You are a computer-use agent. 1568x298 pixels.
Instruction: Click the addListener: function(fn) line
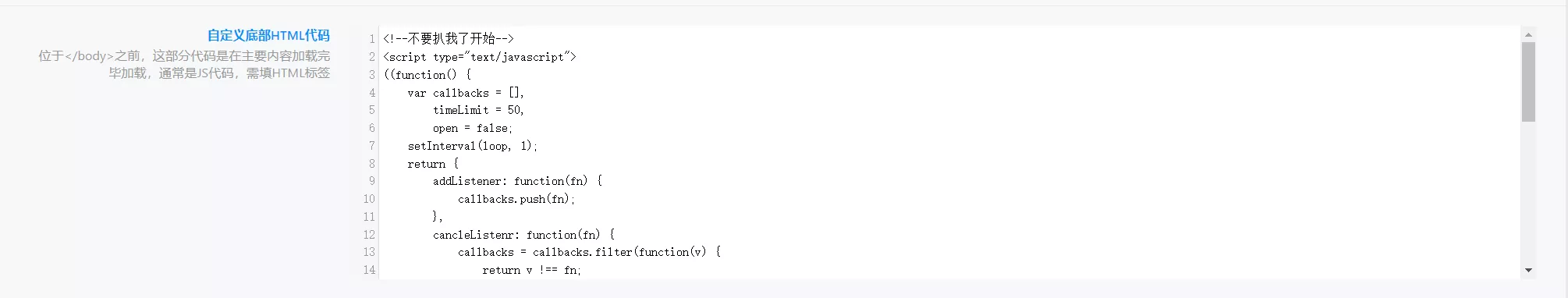pos(518,181)
